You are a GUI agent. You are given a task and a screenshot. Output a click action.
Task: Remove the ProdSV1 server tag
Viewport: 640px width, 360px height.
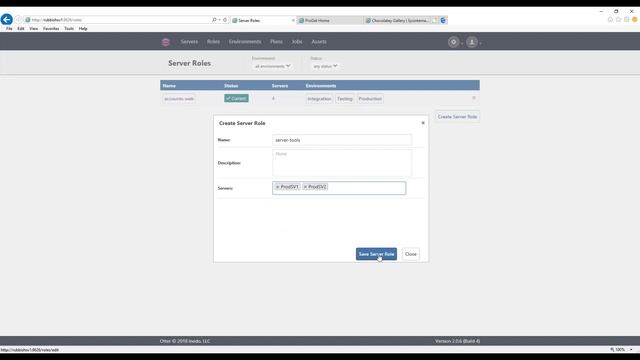278,187
